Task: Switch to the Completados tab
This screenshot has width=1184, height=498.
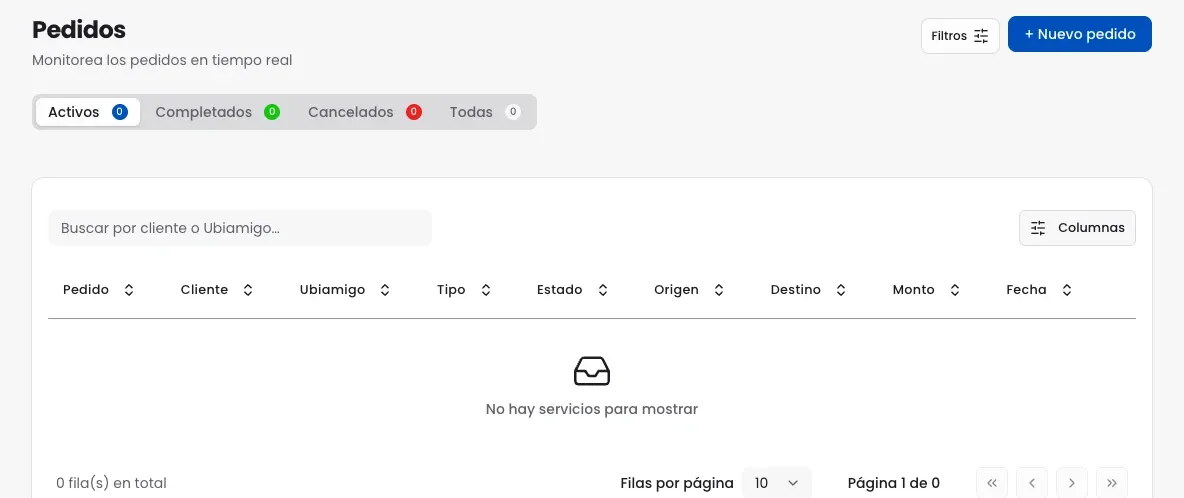Action: click(x=217, y=112)
